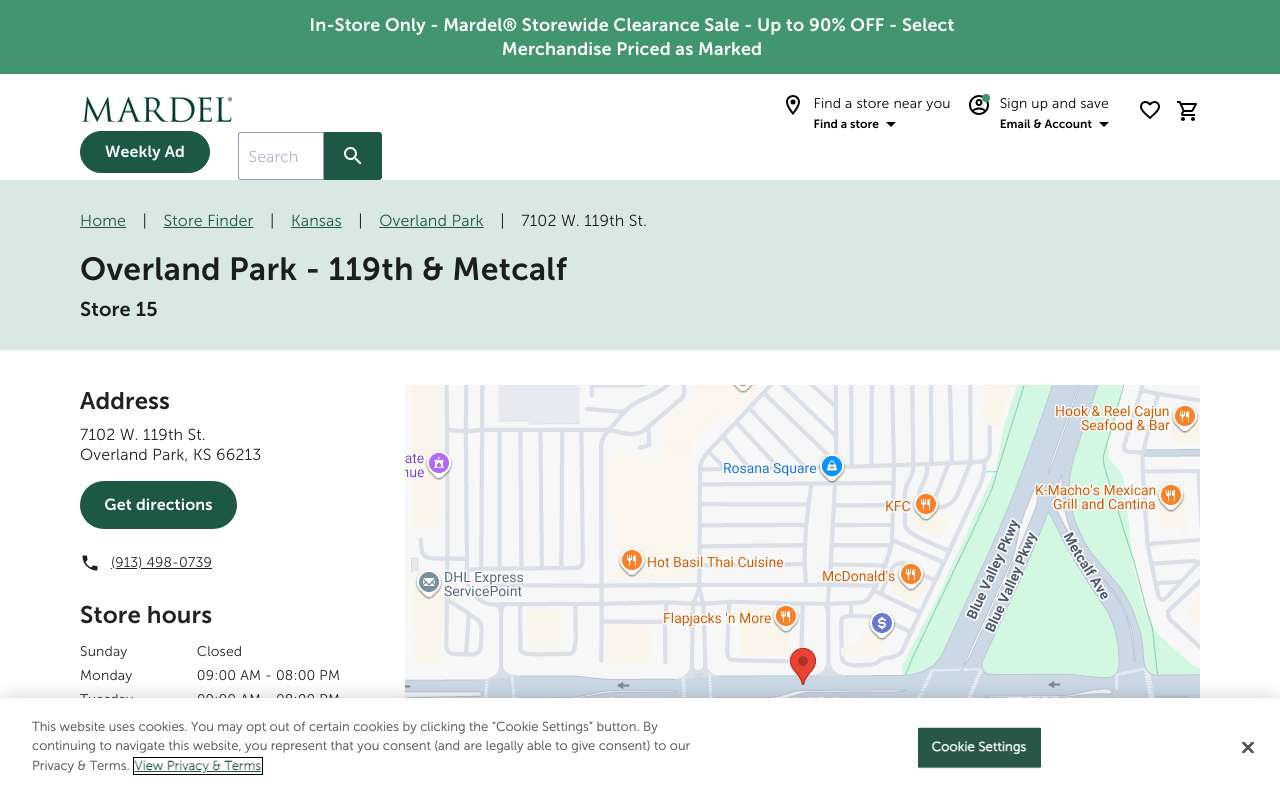Click the Get directions button
The image size is (1280, 800).
click(x=158, y=505)
